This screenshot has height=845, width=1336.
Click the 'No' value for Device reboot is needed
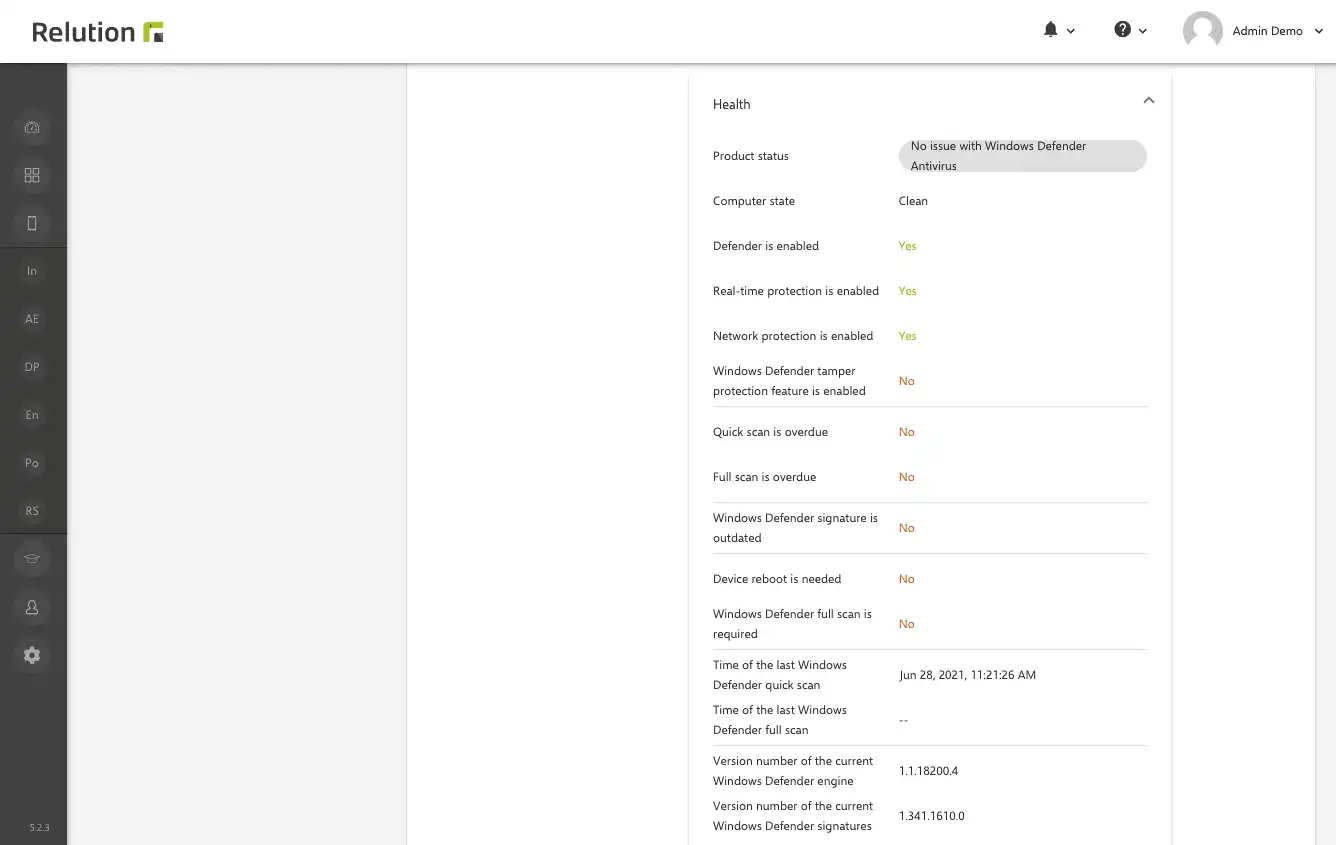tap(906, 579)
